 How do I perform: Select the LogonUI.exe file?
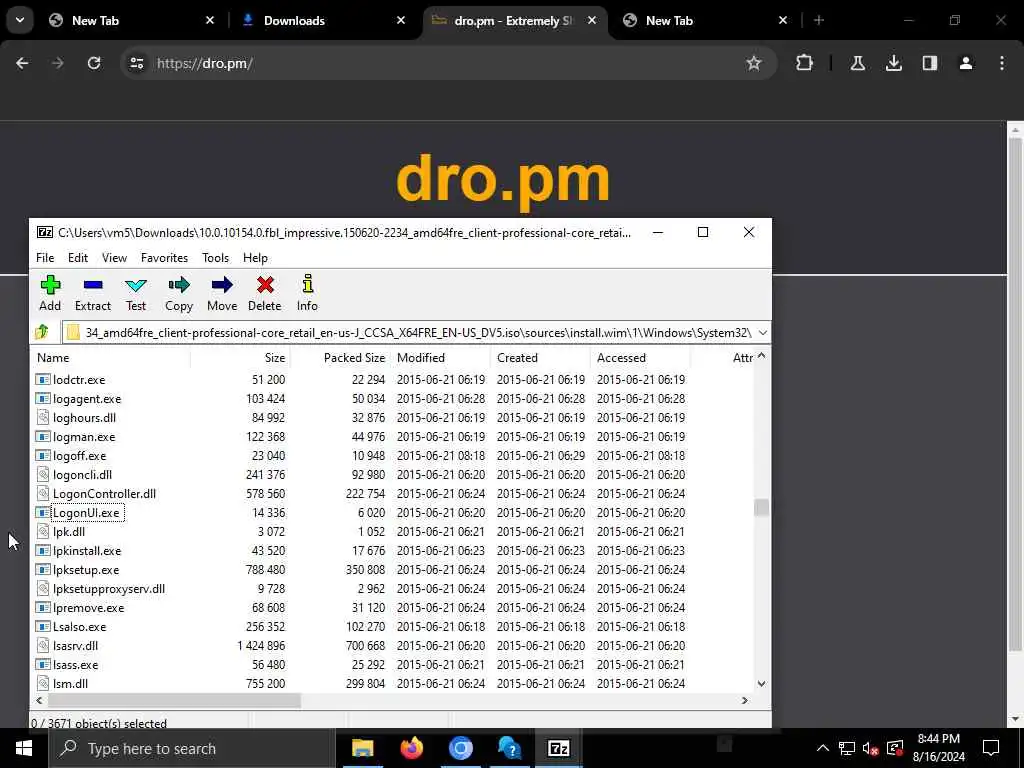[87, 513]
